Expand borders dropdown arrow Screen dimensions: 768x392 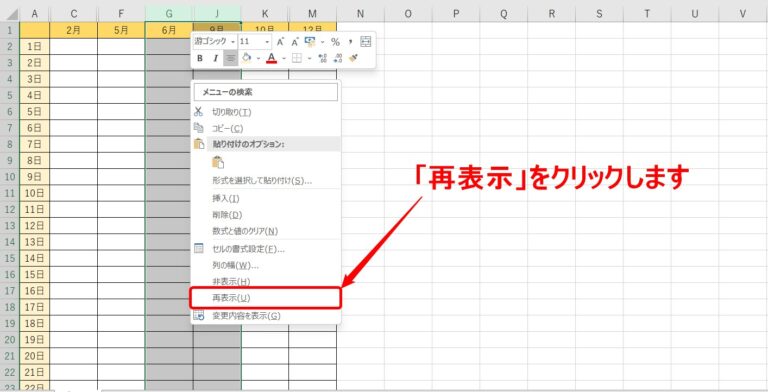pos(309,58)
